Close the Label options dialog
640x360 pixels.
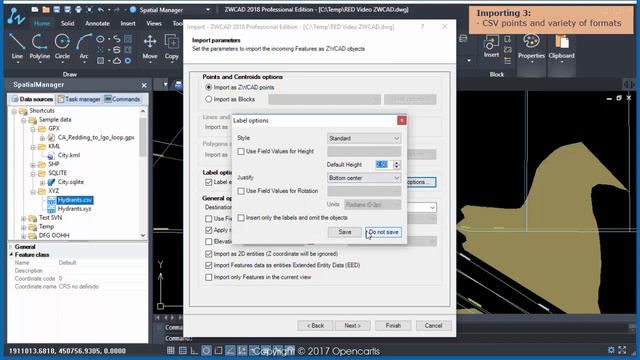402,120
